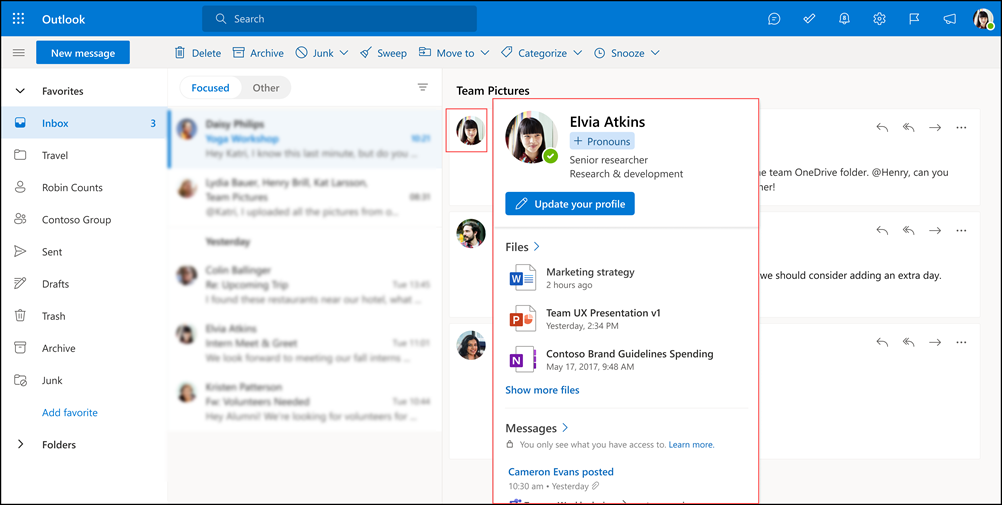Open Elvia Atkins Intern Meet & Greet email
The width and height of the screenshot is (1002, 505).
tap(305, 343)
